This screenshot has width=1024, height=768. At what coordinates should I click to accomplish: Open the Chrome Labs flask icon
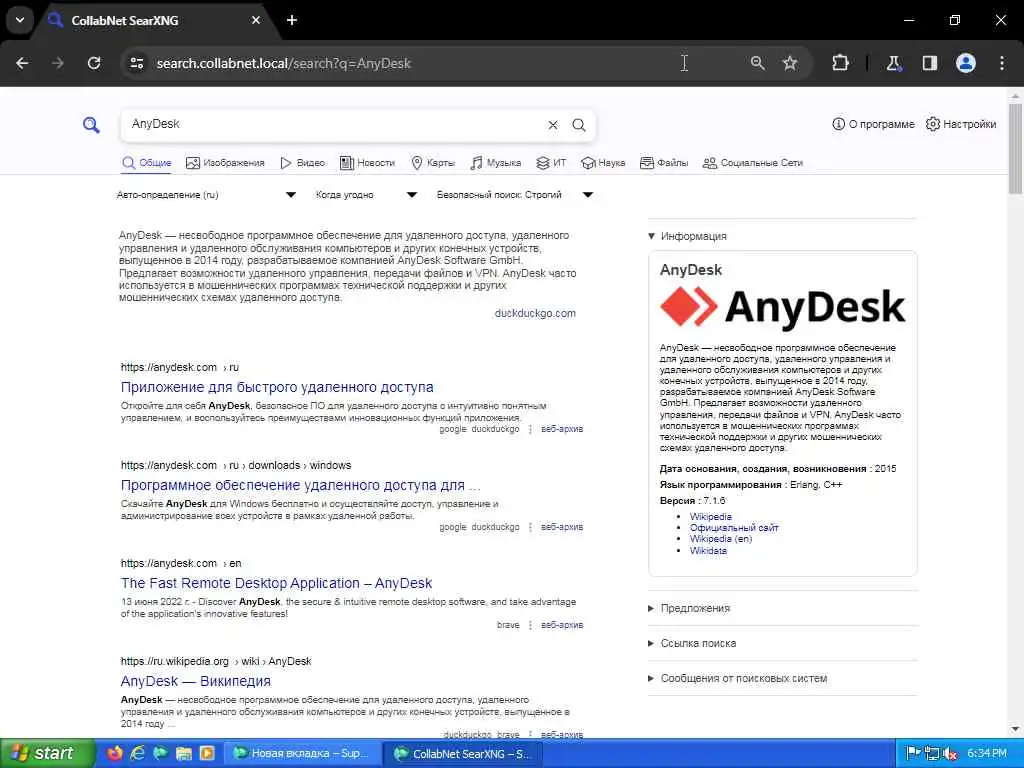(x=893, y=63)
